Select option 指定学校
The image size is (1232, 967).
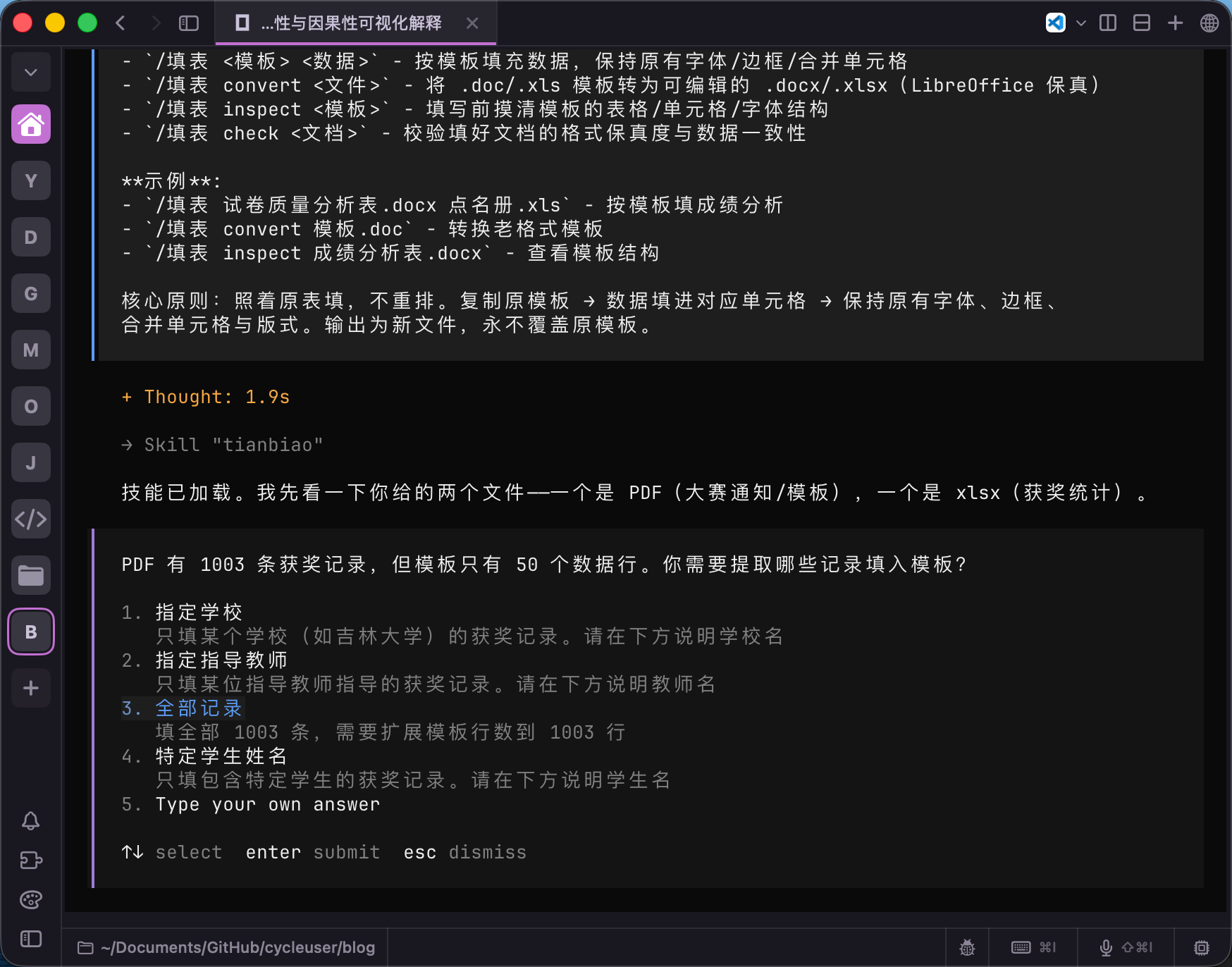click(x=199, y=612)
